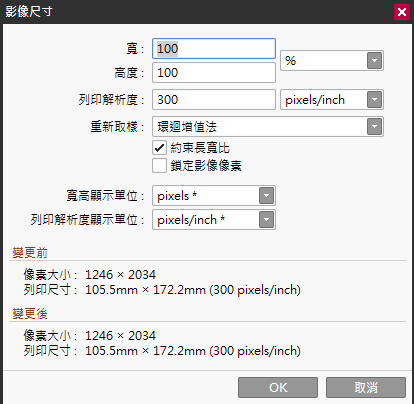Viewport: 414px width, 404px height.
Task: Click the 高度 height input field
Action: (214, 73)
